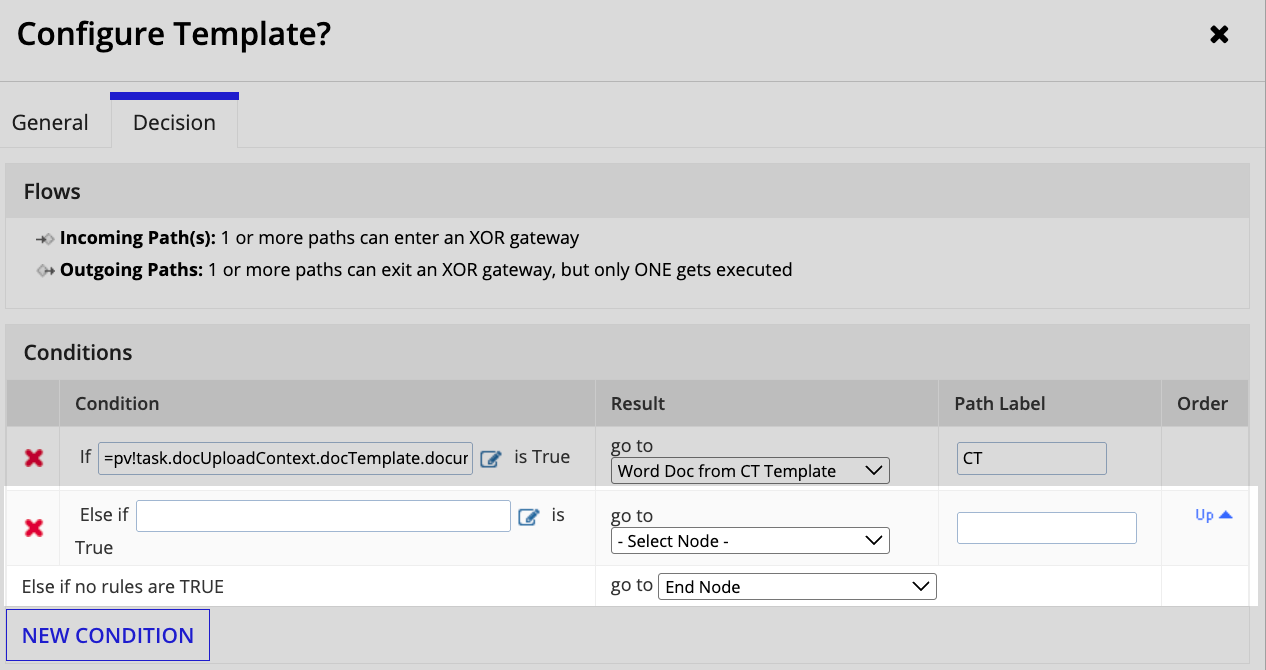The height and width of the screenshot is (670, 1266).
Task: Click the 'Order' column header
Action: coord(1203,404)
